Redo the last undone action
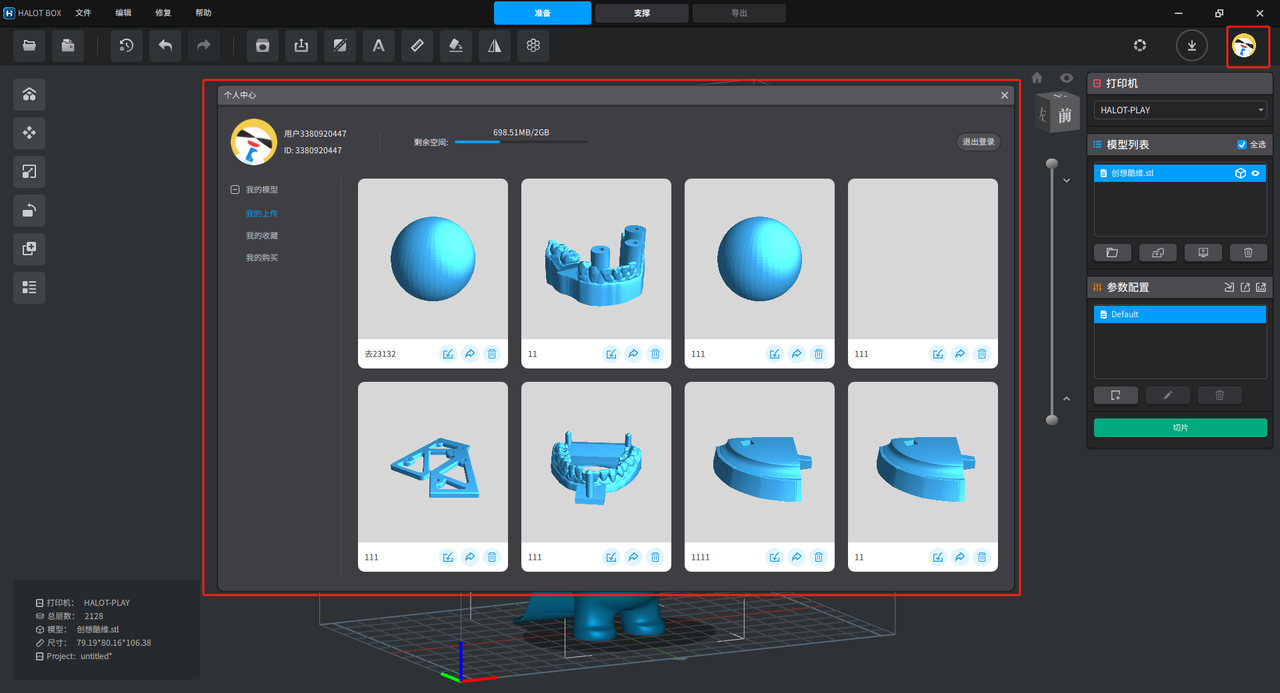 (204, 45)
